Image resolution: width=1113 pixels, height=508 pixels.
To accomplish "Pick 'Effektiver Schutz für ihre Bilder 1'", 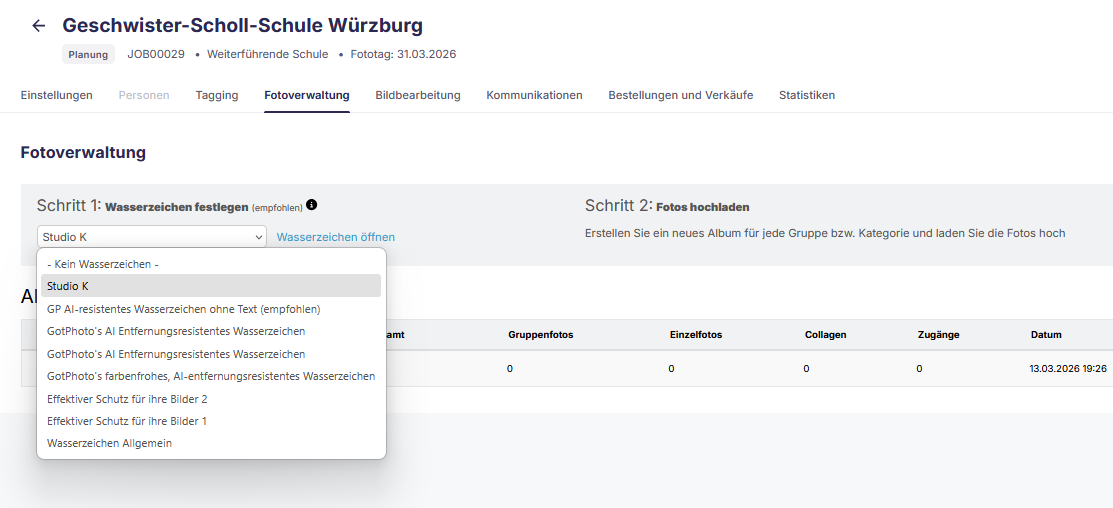I will tap(127, 421).
